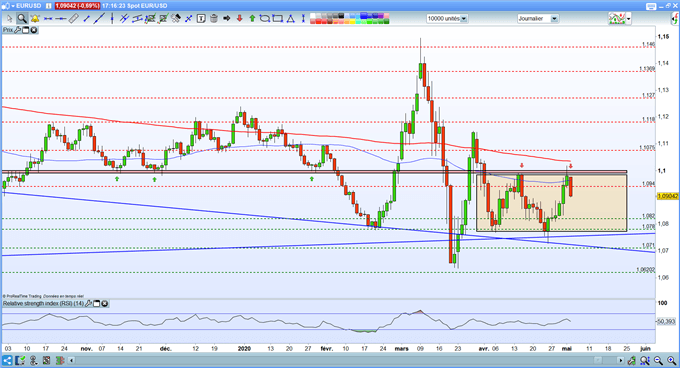680x368 pixels.
Task: Close the RSI indicator panel
Action: coord(105,303)
